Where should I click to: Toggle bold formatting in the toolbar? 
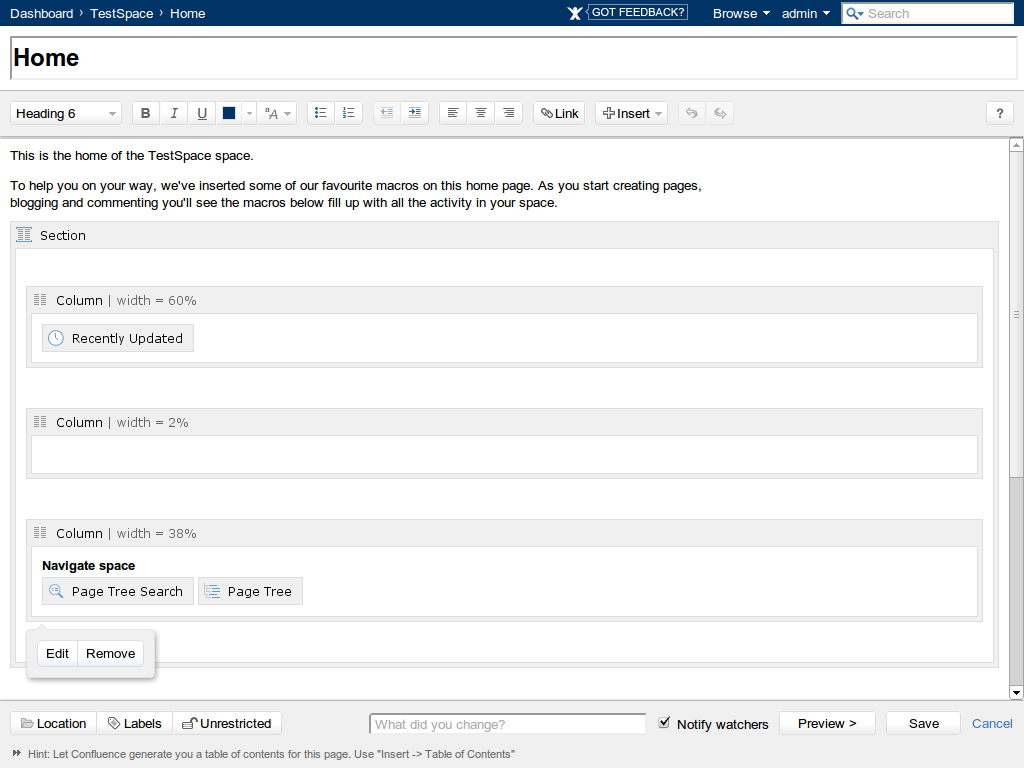[x=146, y=113]
